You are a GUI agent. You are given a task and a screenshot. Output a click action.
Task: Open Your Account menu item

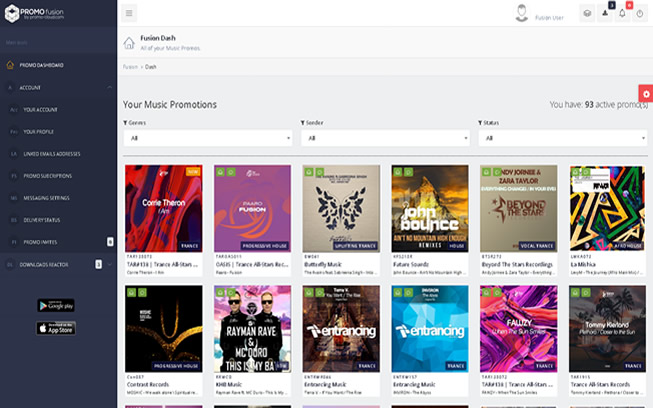[58, 109]
